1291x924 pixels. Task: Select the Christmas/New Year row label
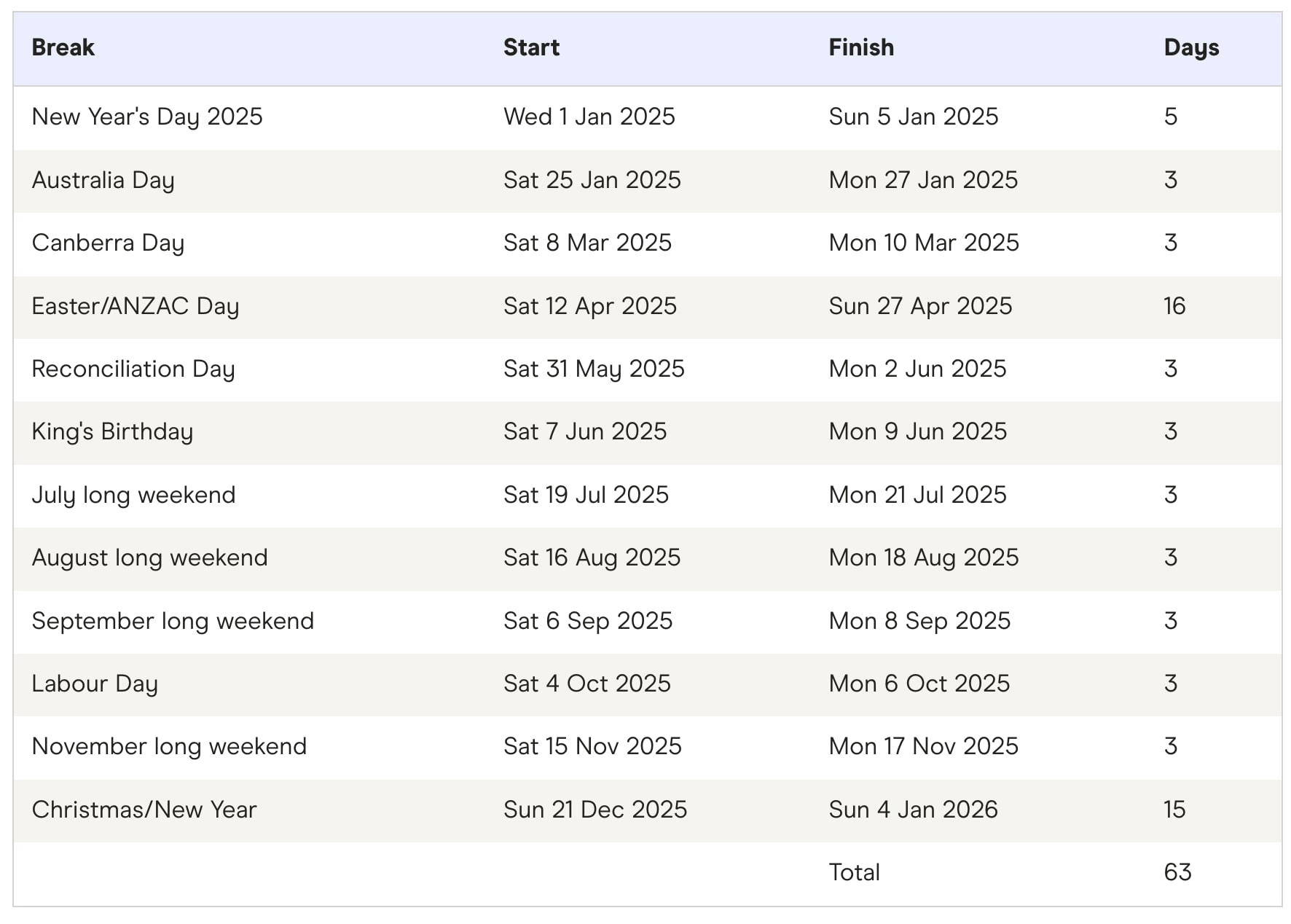(144, 810)
